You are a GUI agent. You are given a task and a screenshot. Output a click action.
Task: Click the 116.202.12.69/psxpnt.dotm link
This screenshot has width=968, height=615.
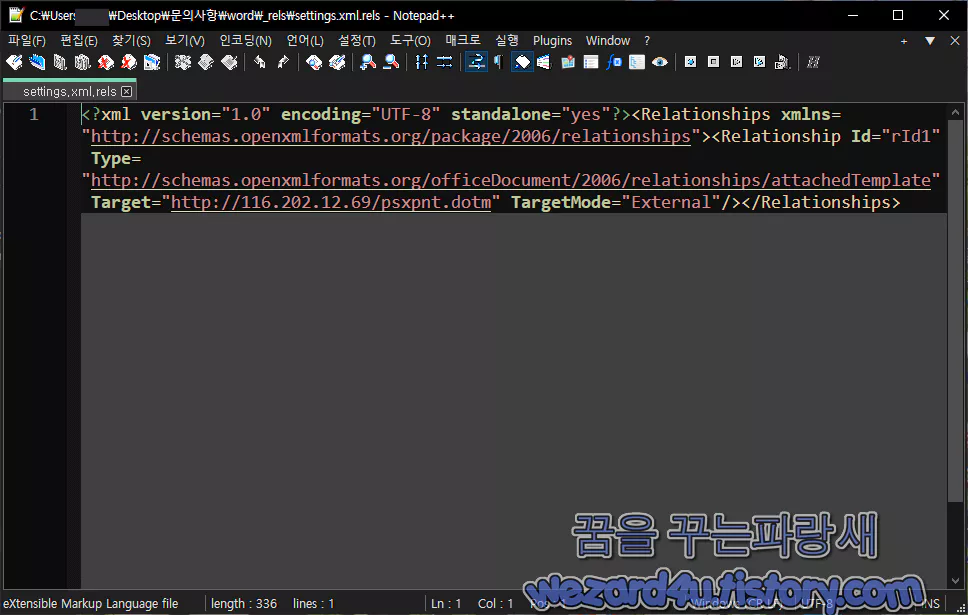point(331,202)
